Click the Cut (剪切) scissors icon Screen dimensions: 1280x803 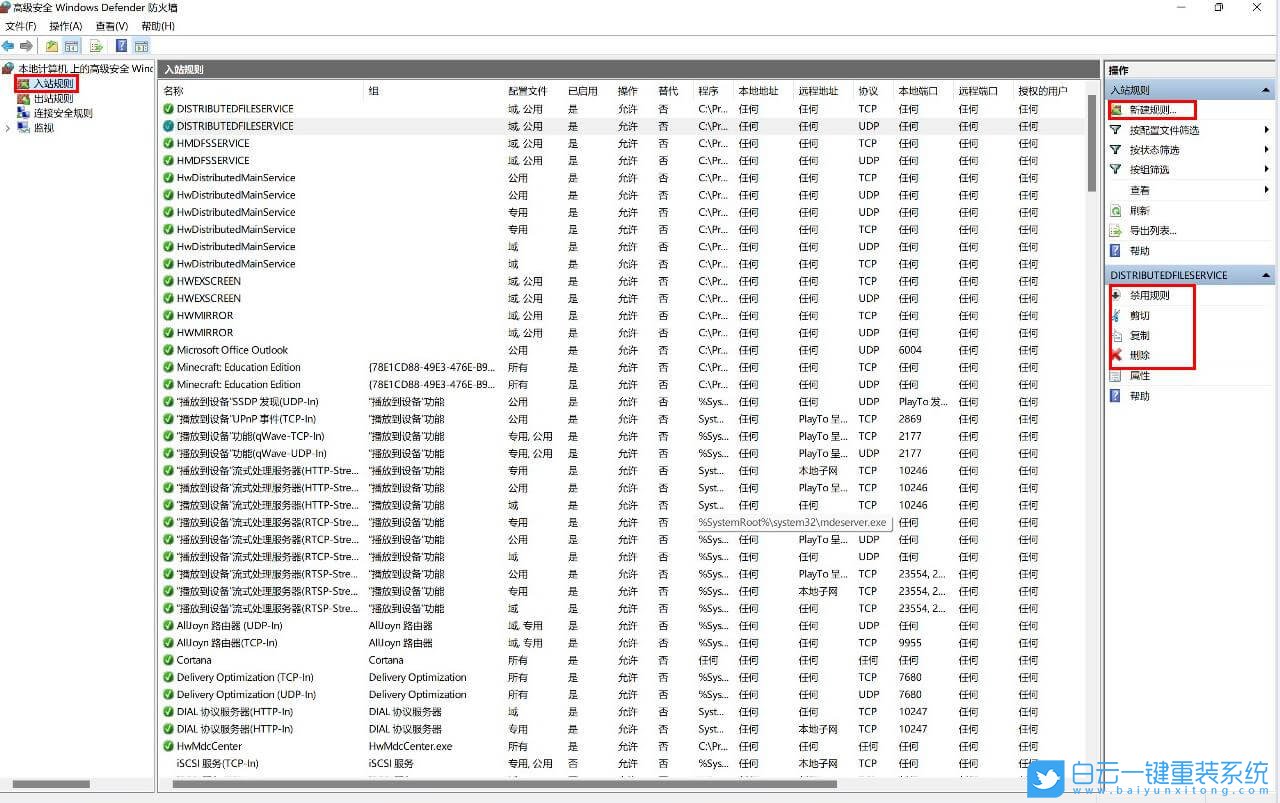point(1116,315)
